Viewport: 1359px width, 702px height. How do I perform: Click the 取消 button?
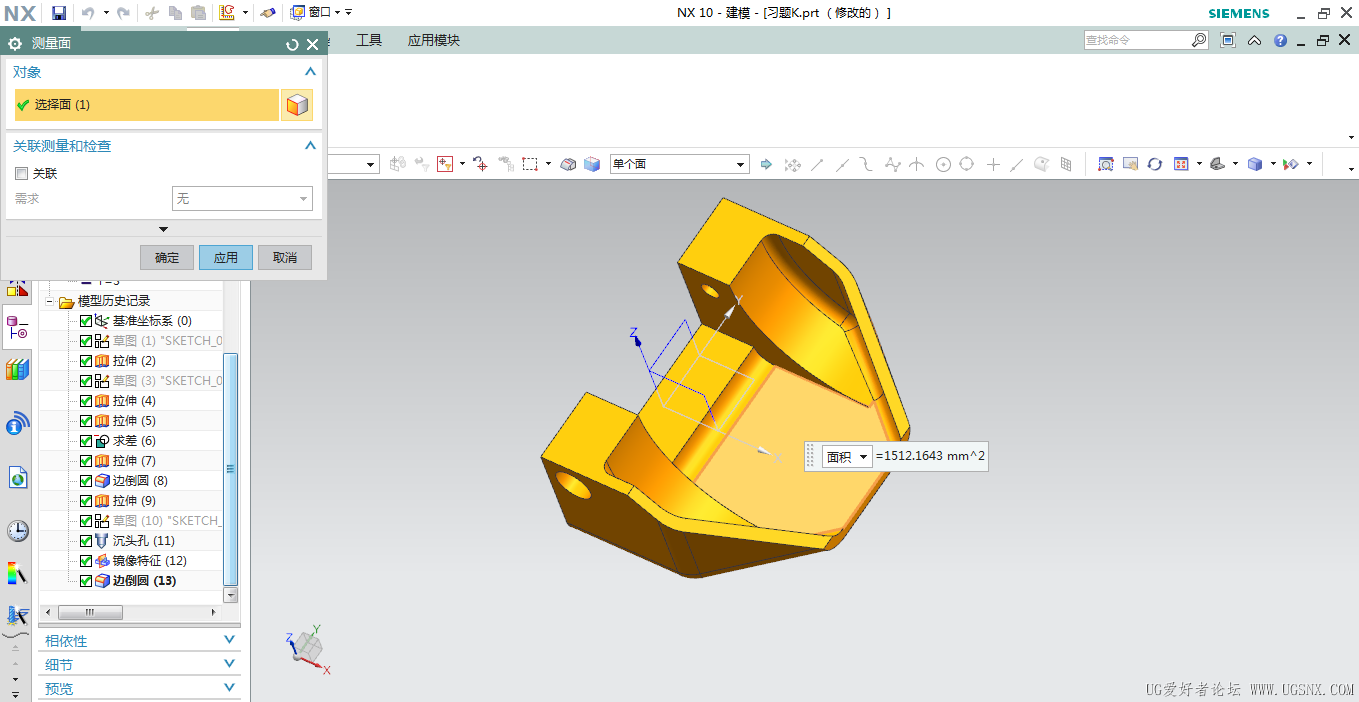point(285,258)
